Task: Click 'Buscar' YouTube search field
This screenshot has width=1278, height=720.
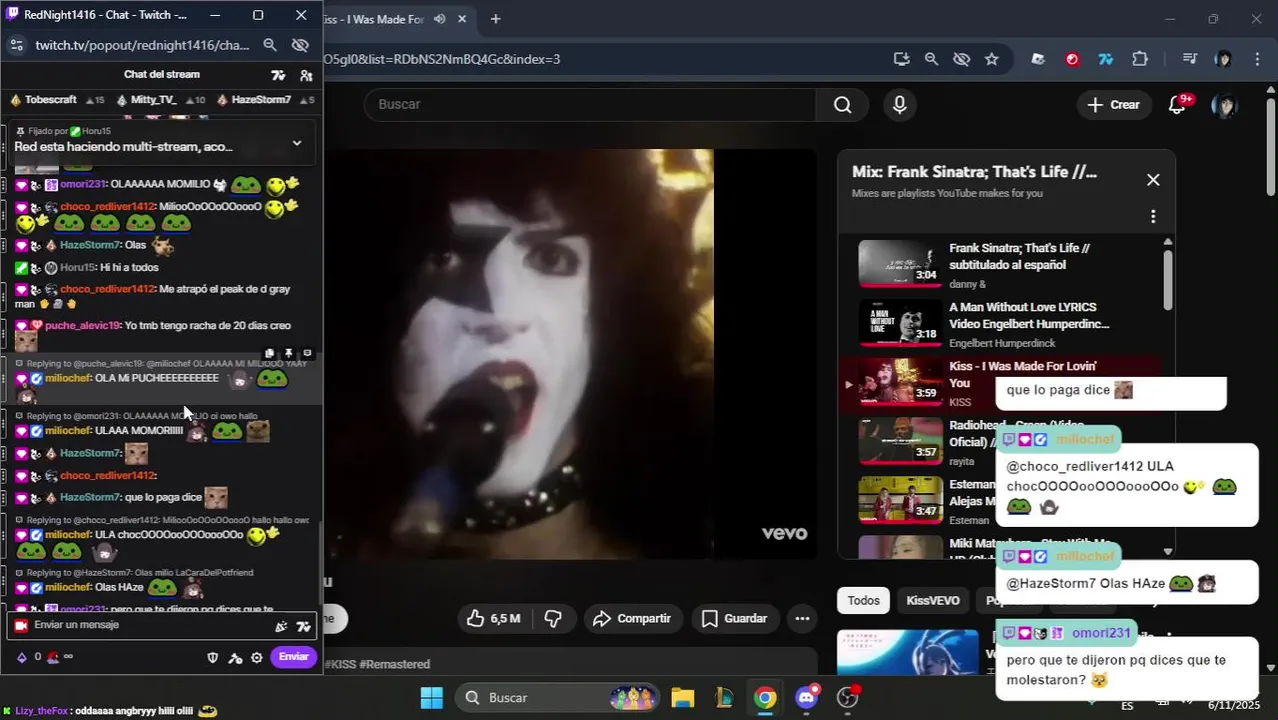Action: tap(590, 104)
